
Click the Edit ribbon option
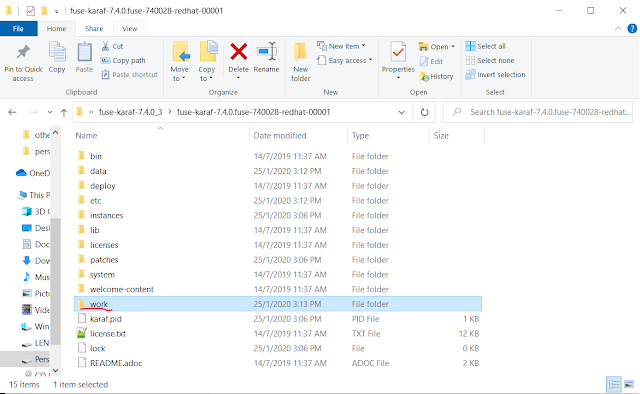(x=431, y=61)
